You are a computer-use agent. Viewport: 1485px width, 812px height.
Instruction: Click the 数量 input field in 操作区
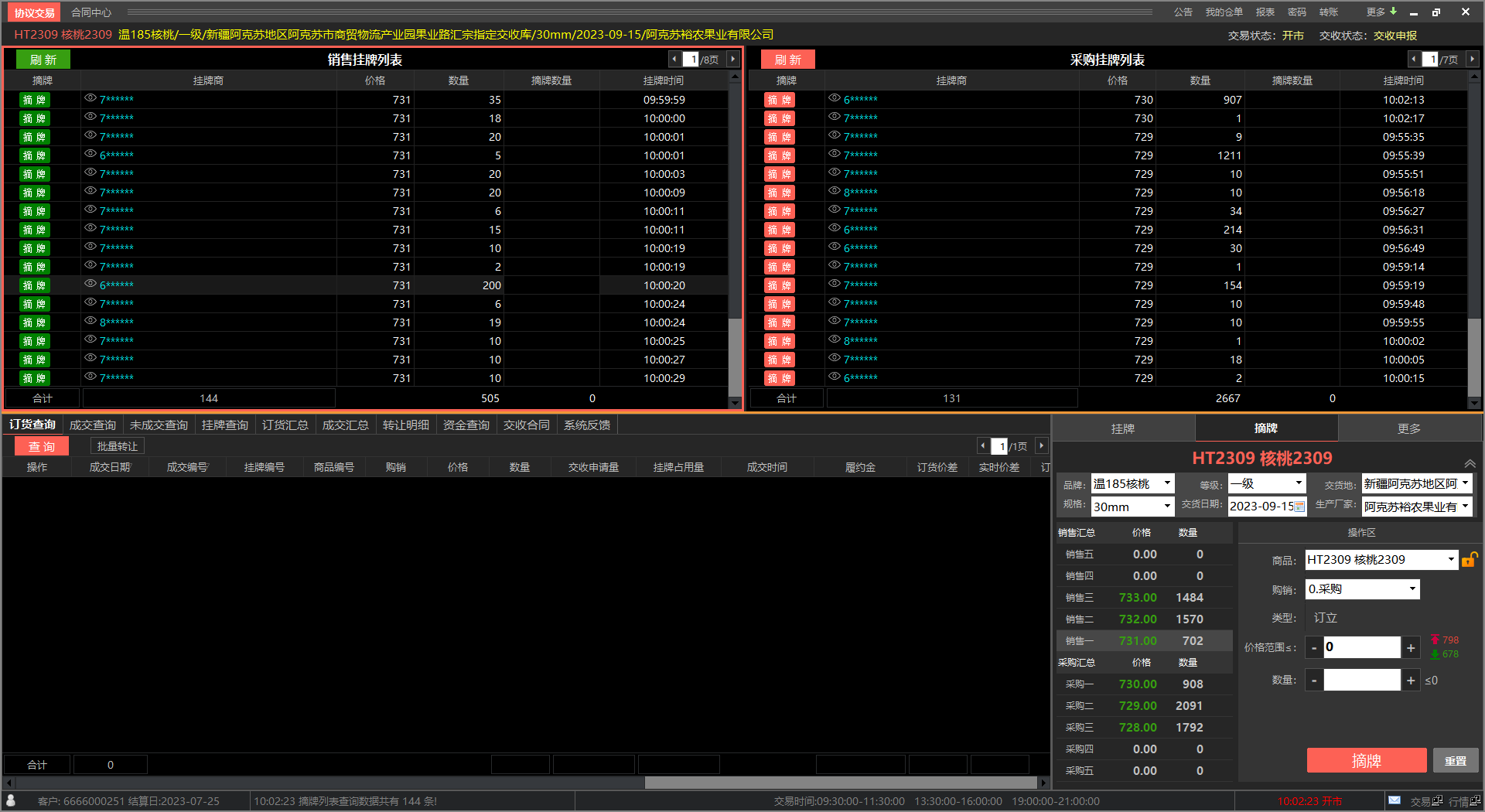tap(1362, 681)
